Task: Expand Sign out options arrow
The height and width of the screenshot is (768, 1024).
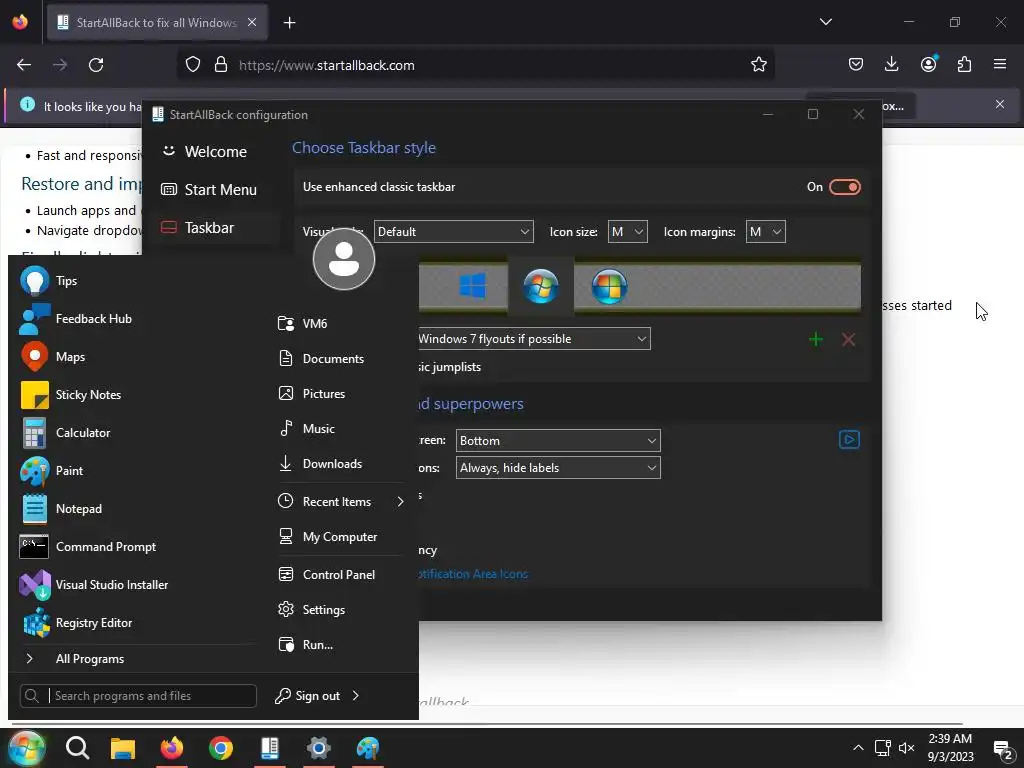Action: 356,696
